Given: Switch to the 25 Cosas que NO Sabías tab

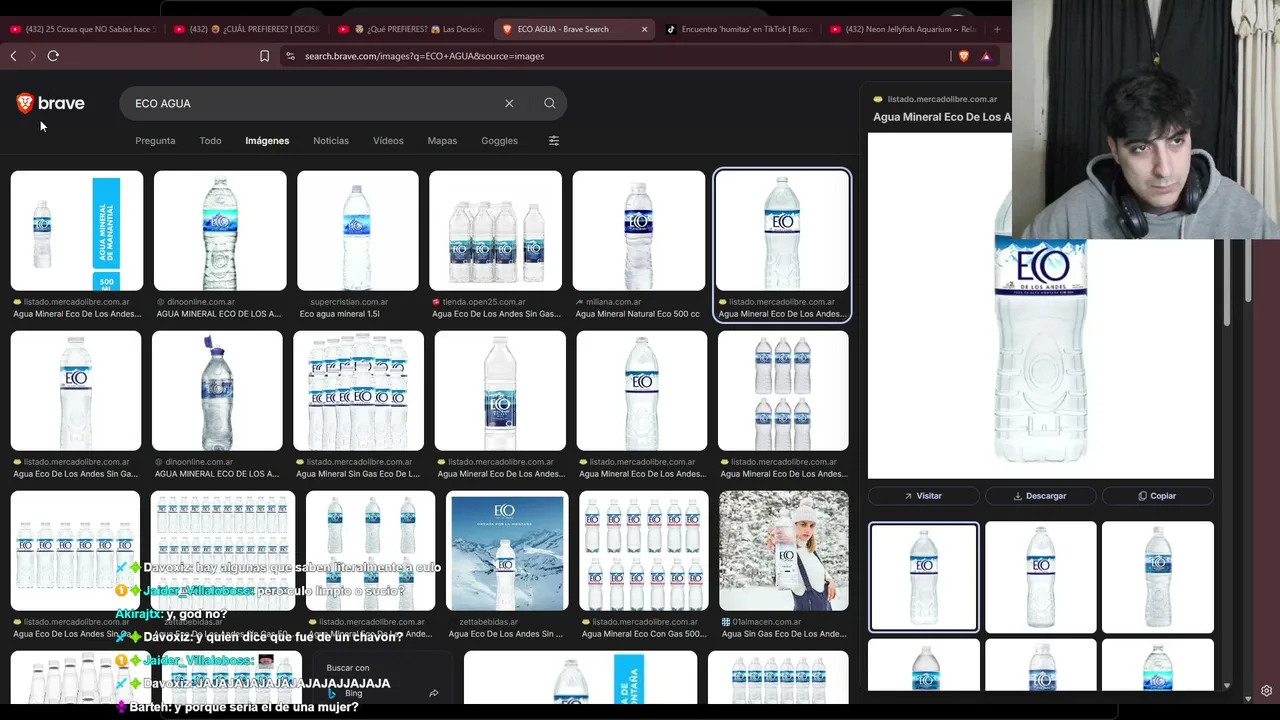Looking at the screenshot, I should point(83,29).
